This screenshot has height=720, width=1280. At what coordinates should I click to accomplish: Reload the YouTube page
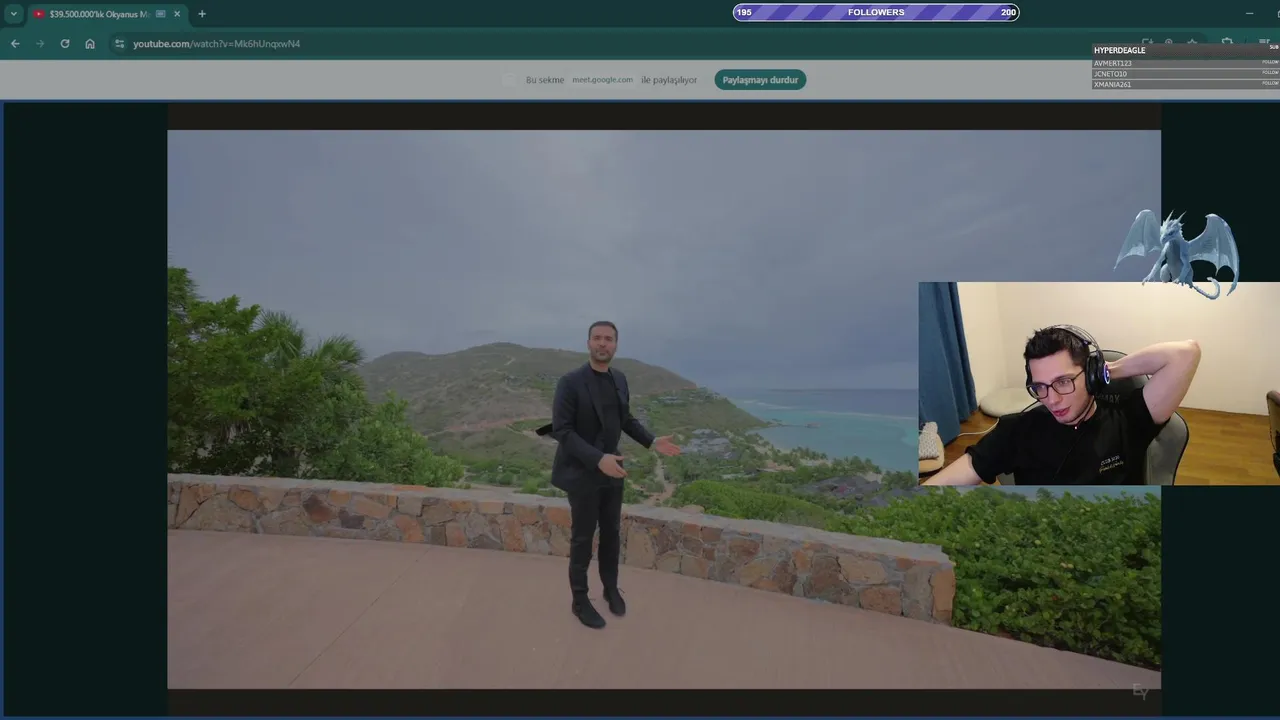pos(65,44)
